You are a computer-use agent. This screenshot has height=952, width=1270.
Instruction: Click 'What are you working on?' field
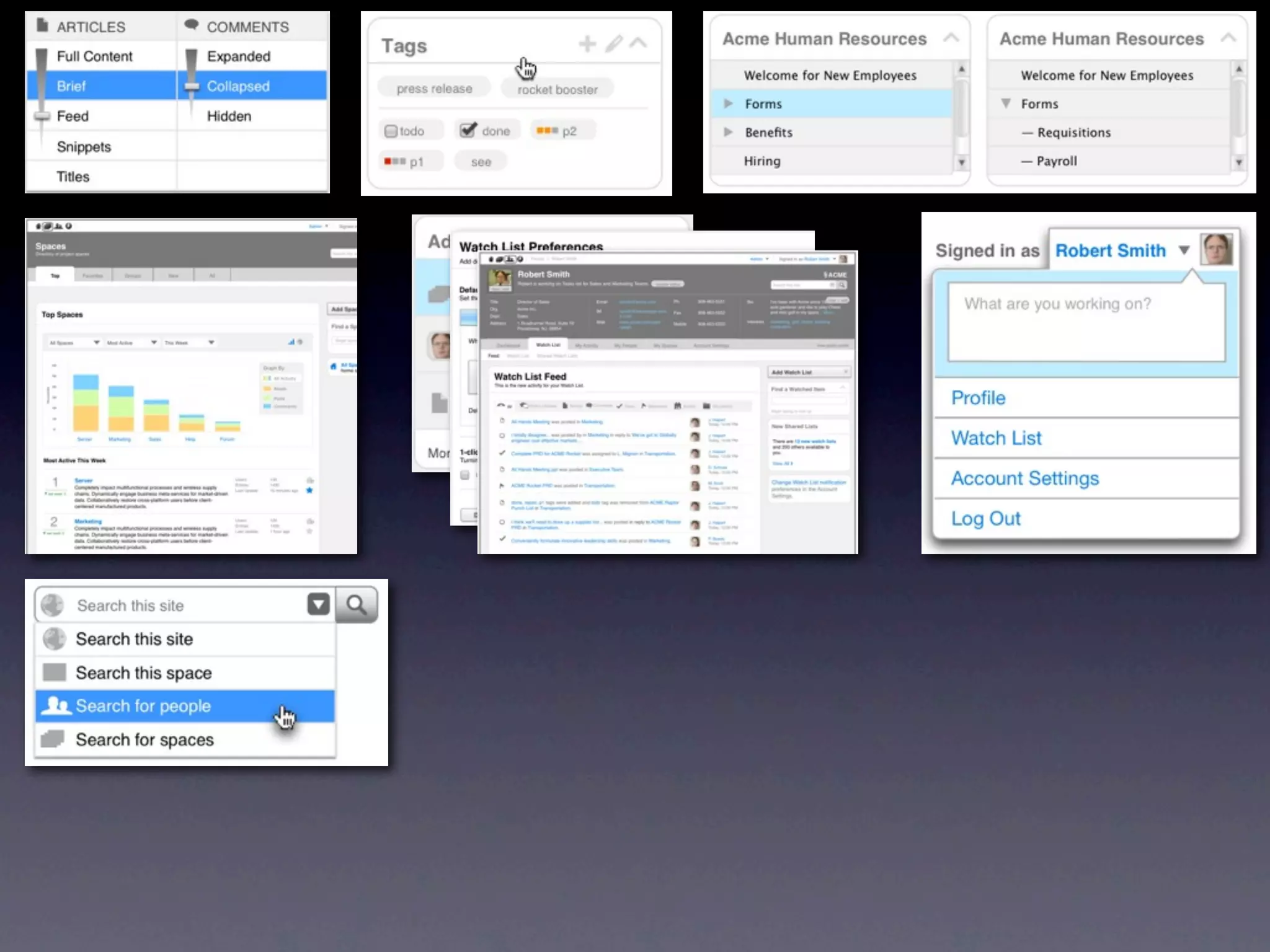tap(1086, 321)
